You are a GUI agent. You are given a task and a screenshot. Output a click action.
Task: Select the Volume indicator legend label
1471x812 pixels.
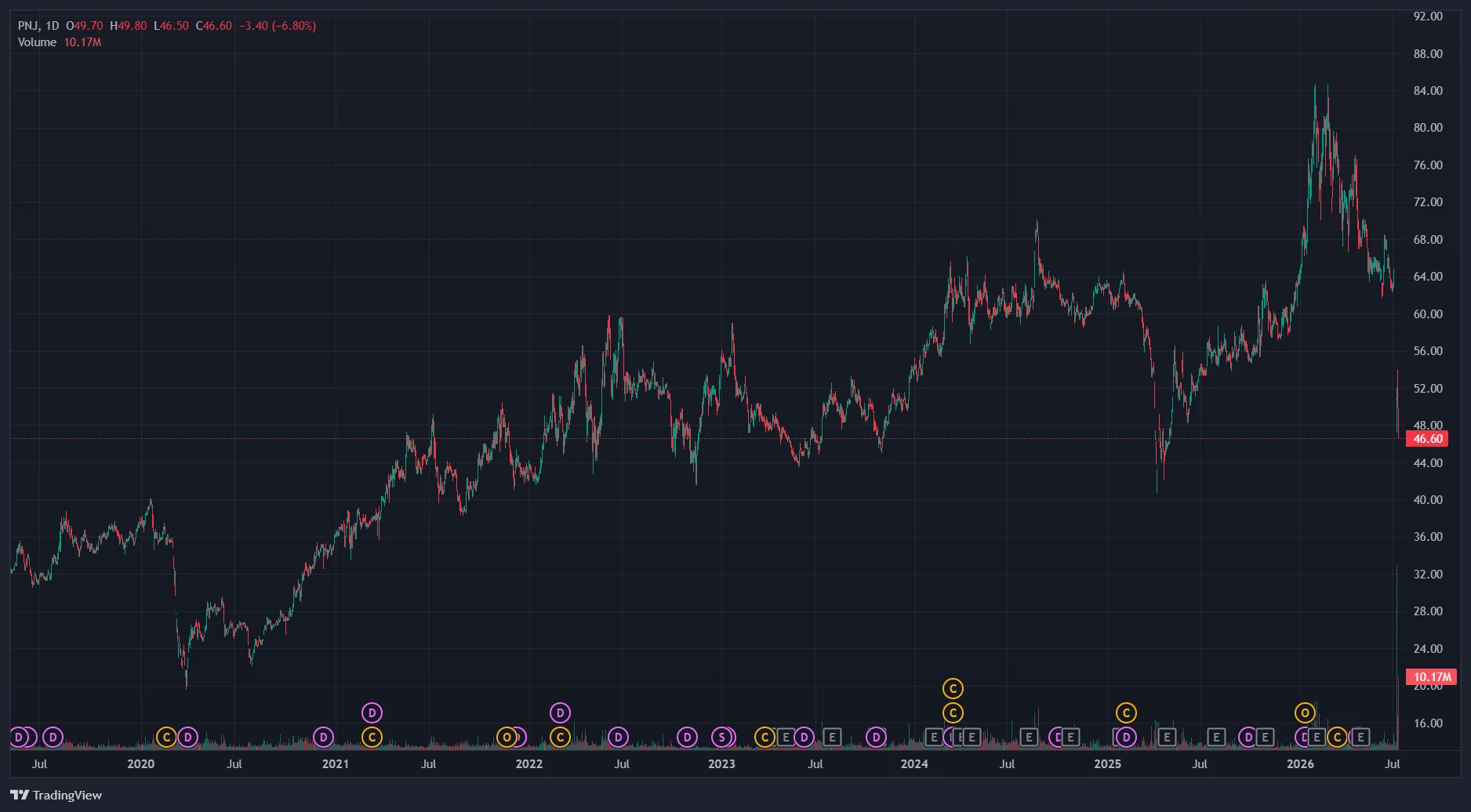37,42
